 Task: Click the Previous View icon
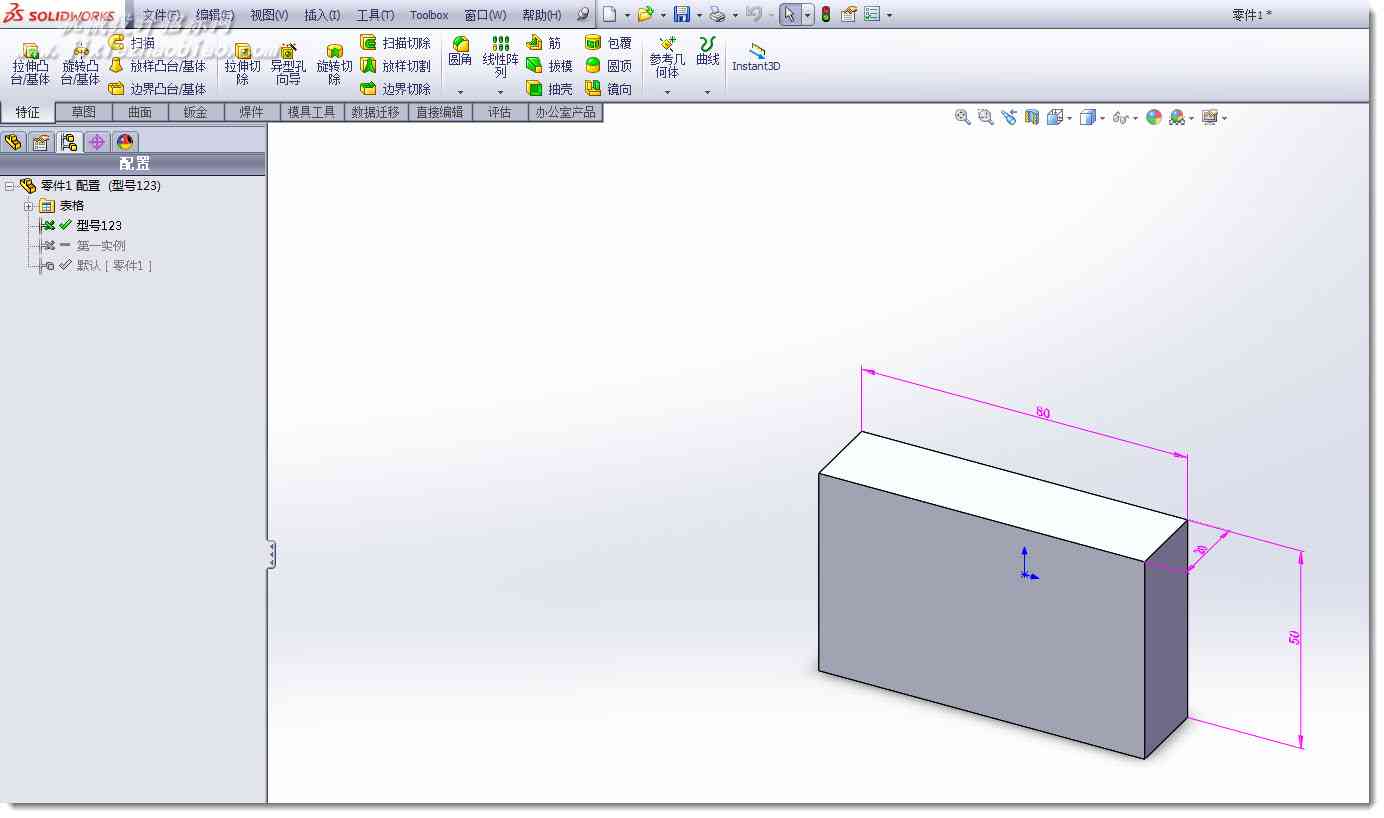click(x=1009, y=117)
